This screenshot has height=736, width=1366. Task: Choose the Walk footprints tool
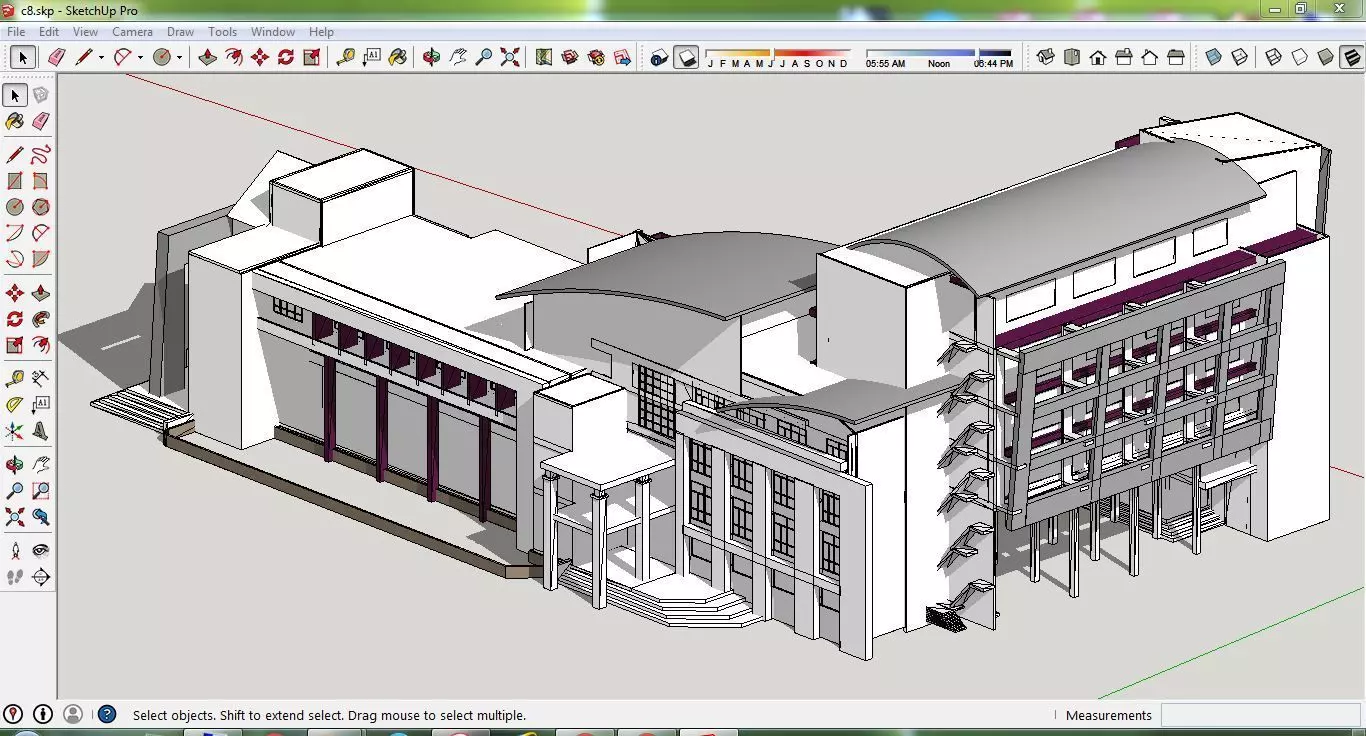pyautogui.click(x=14, y=577)
